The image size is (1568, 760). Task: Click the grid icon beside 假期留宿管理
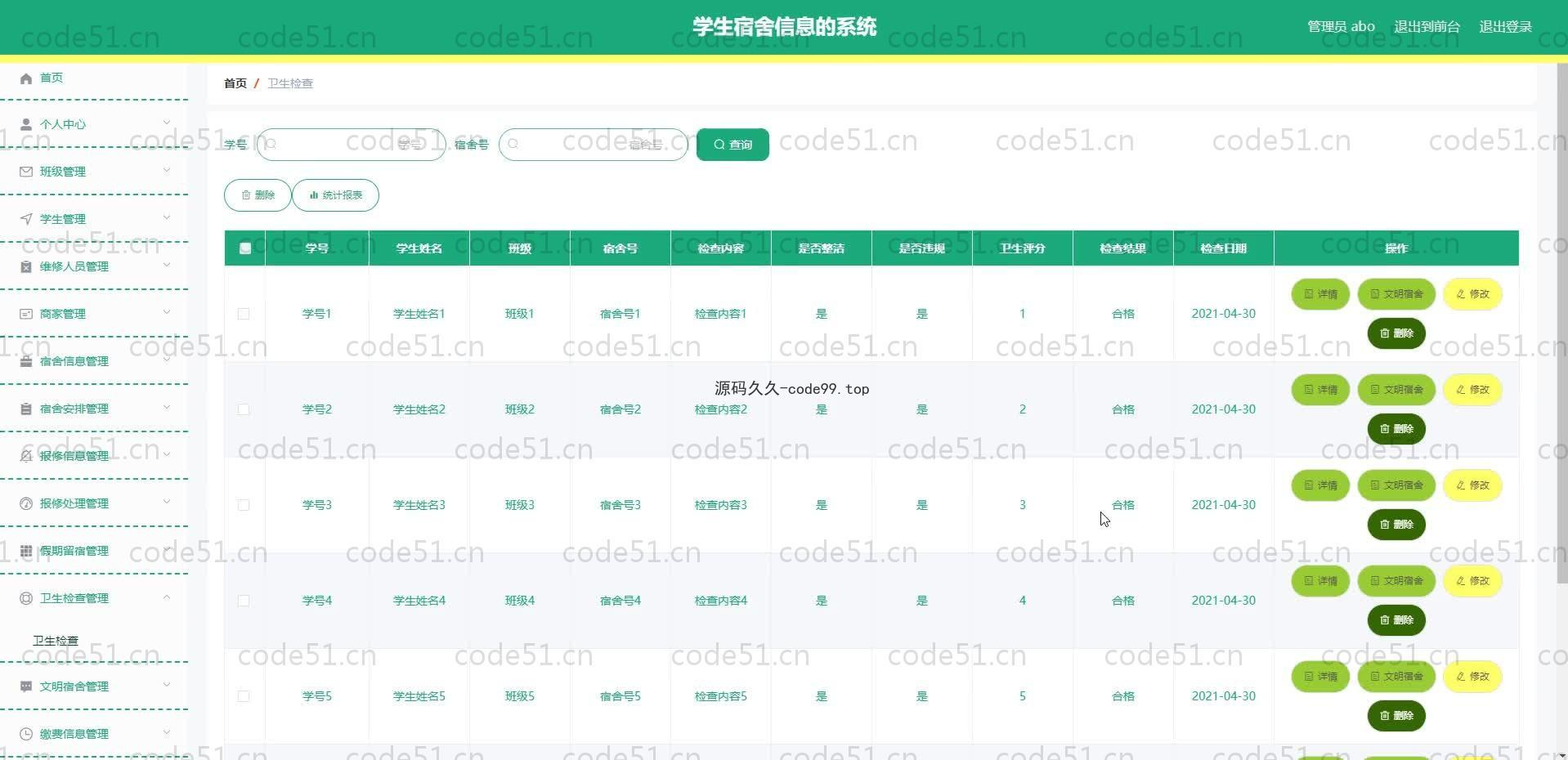26,551
